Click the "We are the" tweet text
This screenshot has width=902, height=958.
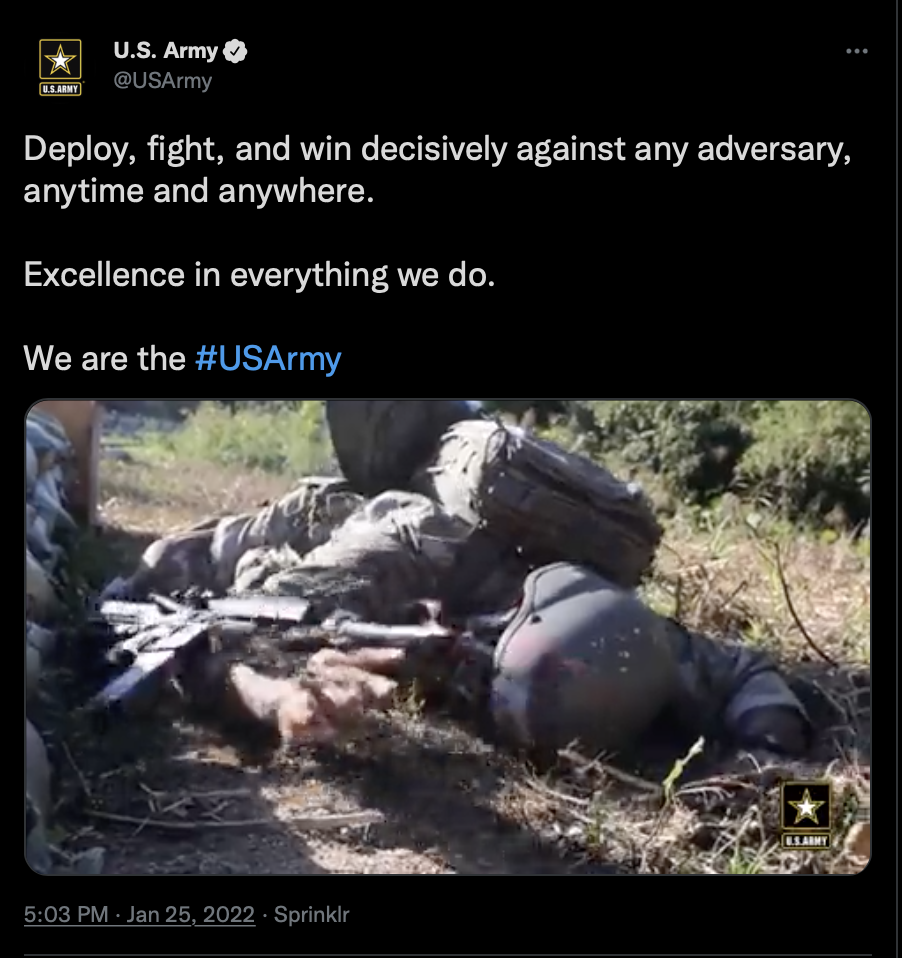tap(104, 358)
